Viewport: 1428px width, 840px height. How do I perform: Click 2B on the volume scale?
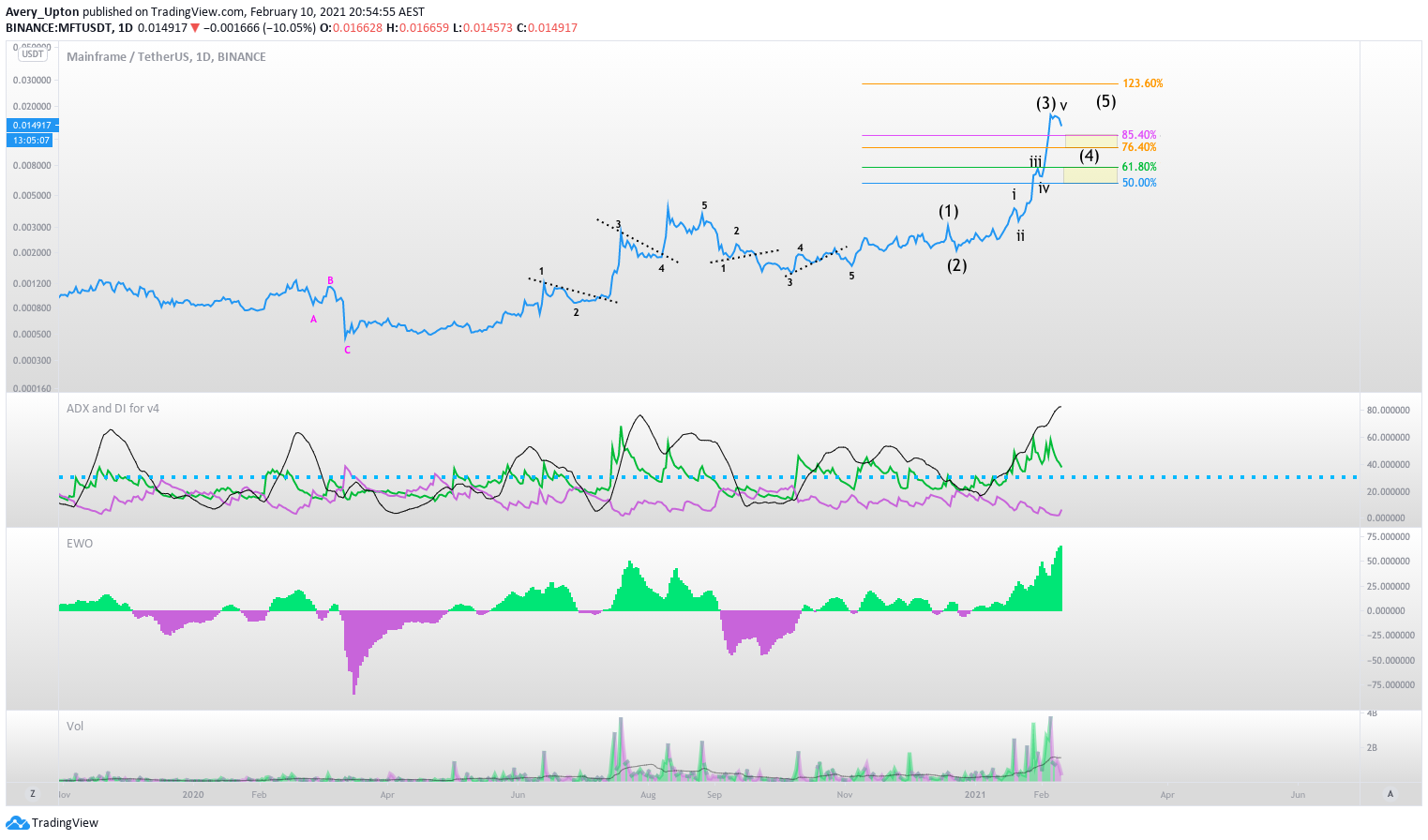1372,748
